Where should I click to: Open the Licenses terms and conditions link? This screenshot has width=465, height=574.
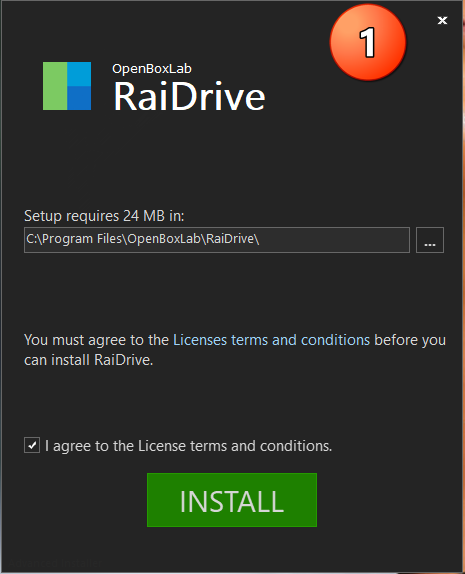[271, 340]
